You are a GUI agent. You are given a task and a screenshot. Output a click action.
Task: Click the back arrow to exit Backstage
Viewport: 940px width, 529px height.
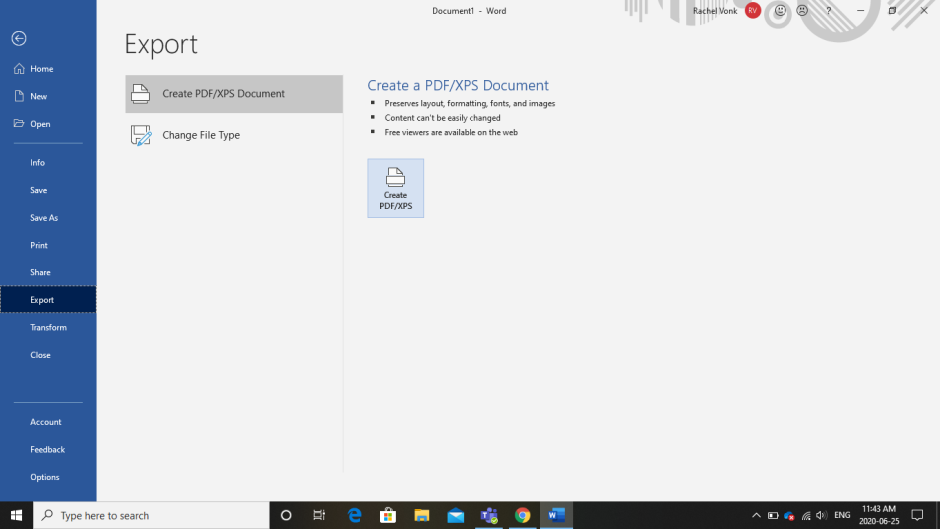[x=19, y=38]
